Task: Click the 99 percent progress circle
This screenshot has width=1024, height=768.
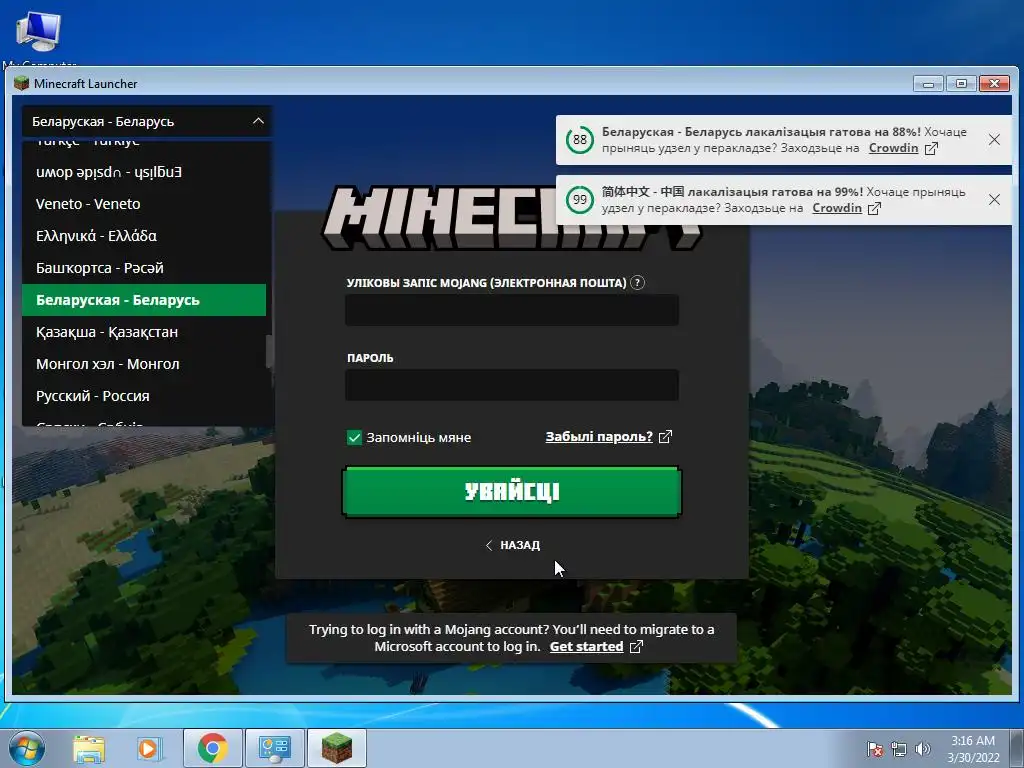Action: click(580, 200)
